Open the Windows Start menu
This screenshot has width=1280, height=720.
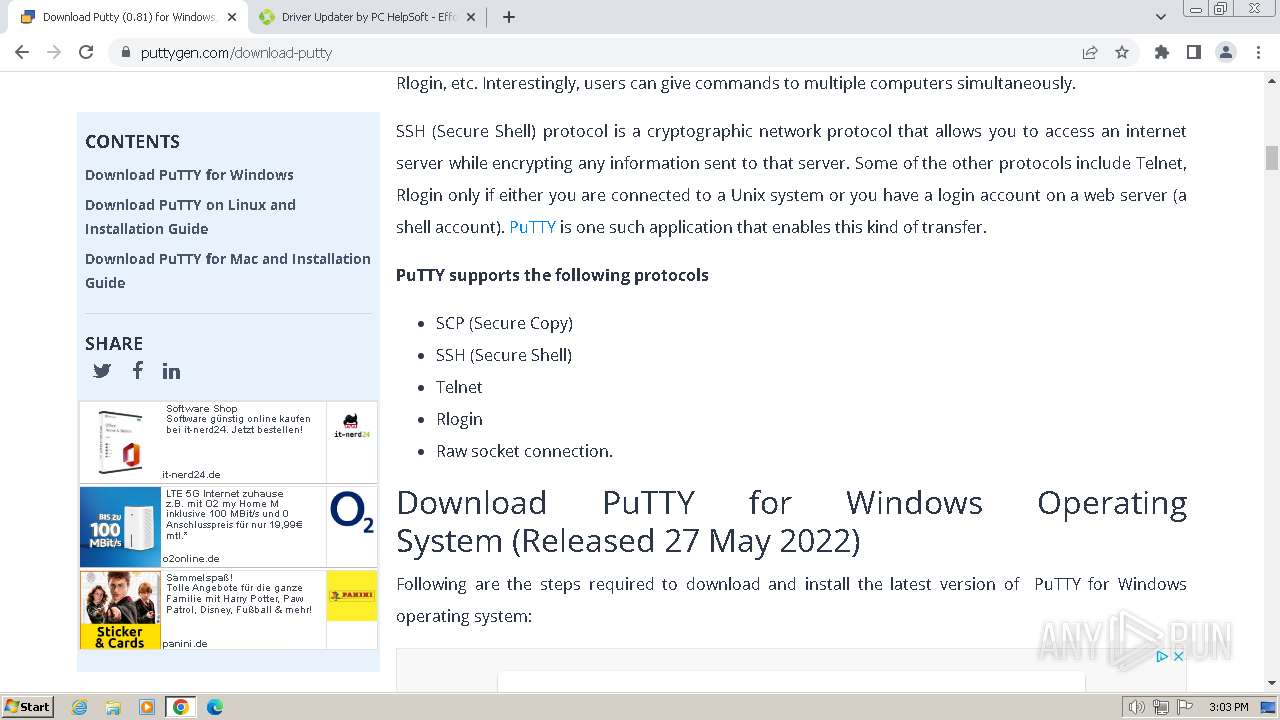tap(27, 707)
